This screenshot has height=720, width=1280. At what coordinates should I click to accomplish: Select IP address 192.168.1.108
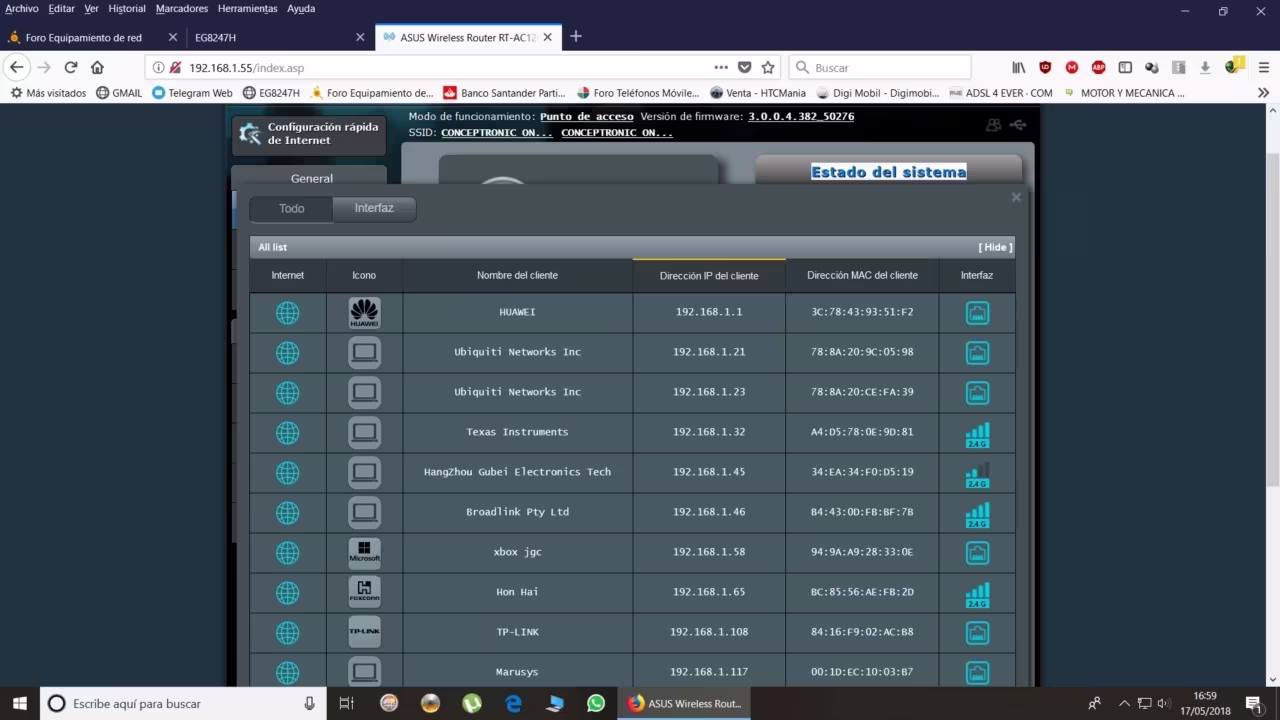pos(709,632)
